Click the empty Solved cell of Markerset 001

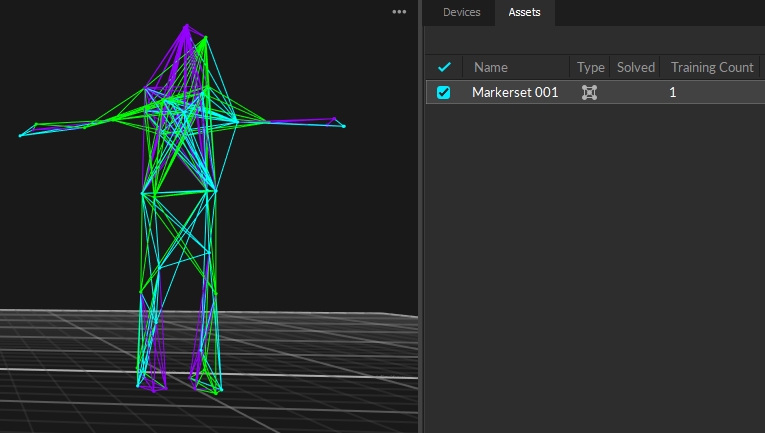pyautogui.click(x=635, y=92)
